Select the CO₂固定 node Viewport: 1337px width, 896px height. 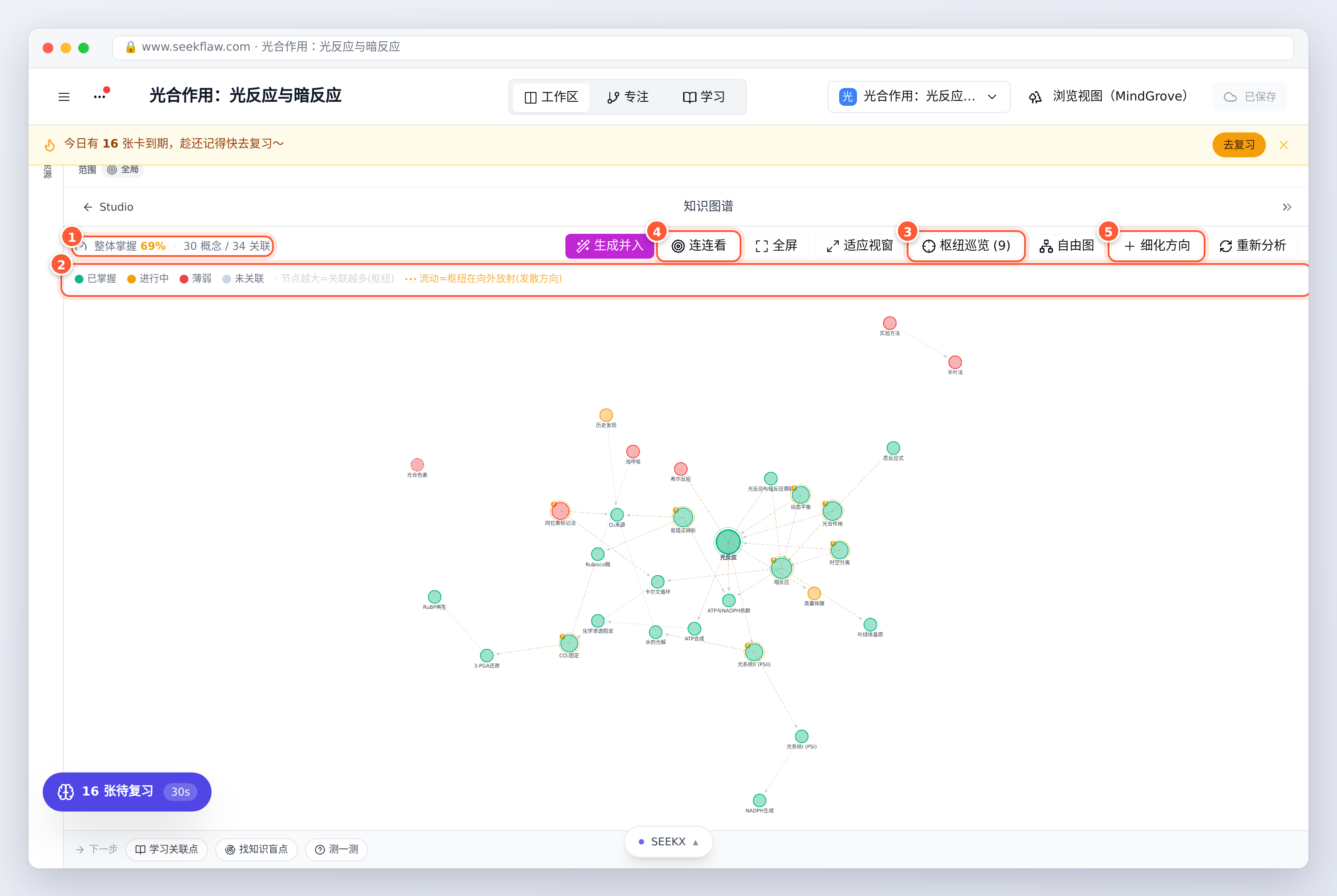pyautogui.click(x=568, y=643)
